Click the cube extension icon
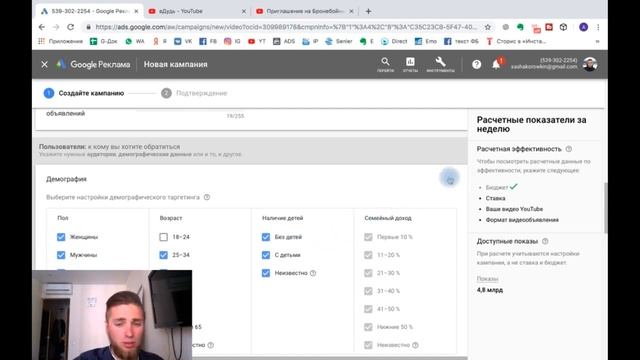Screen dimensions: 640x360 (563, 27)
